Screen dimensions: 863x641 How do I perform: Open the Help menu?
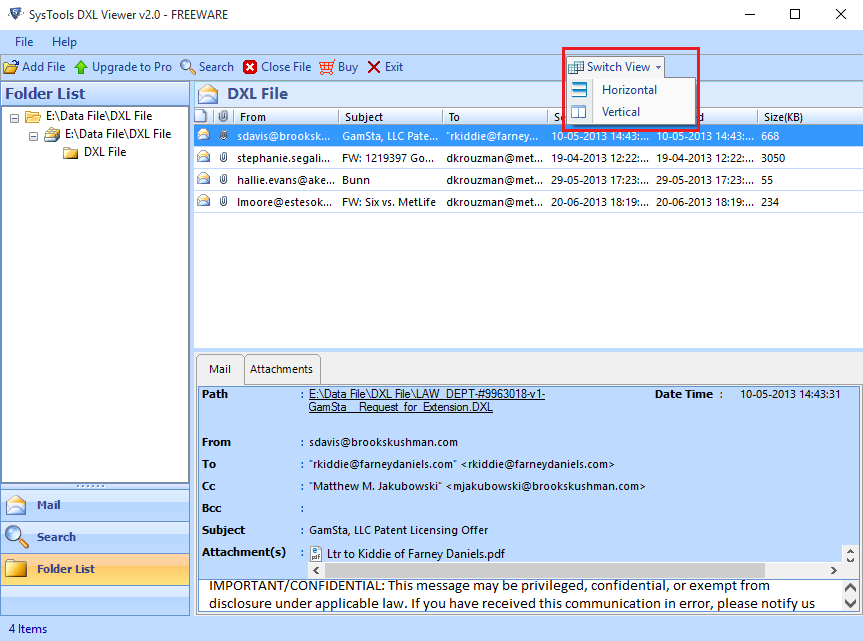pyautogui.click(x=64, y=42)
